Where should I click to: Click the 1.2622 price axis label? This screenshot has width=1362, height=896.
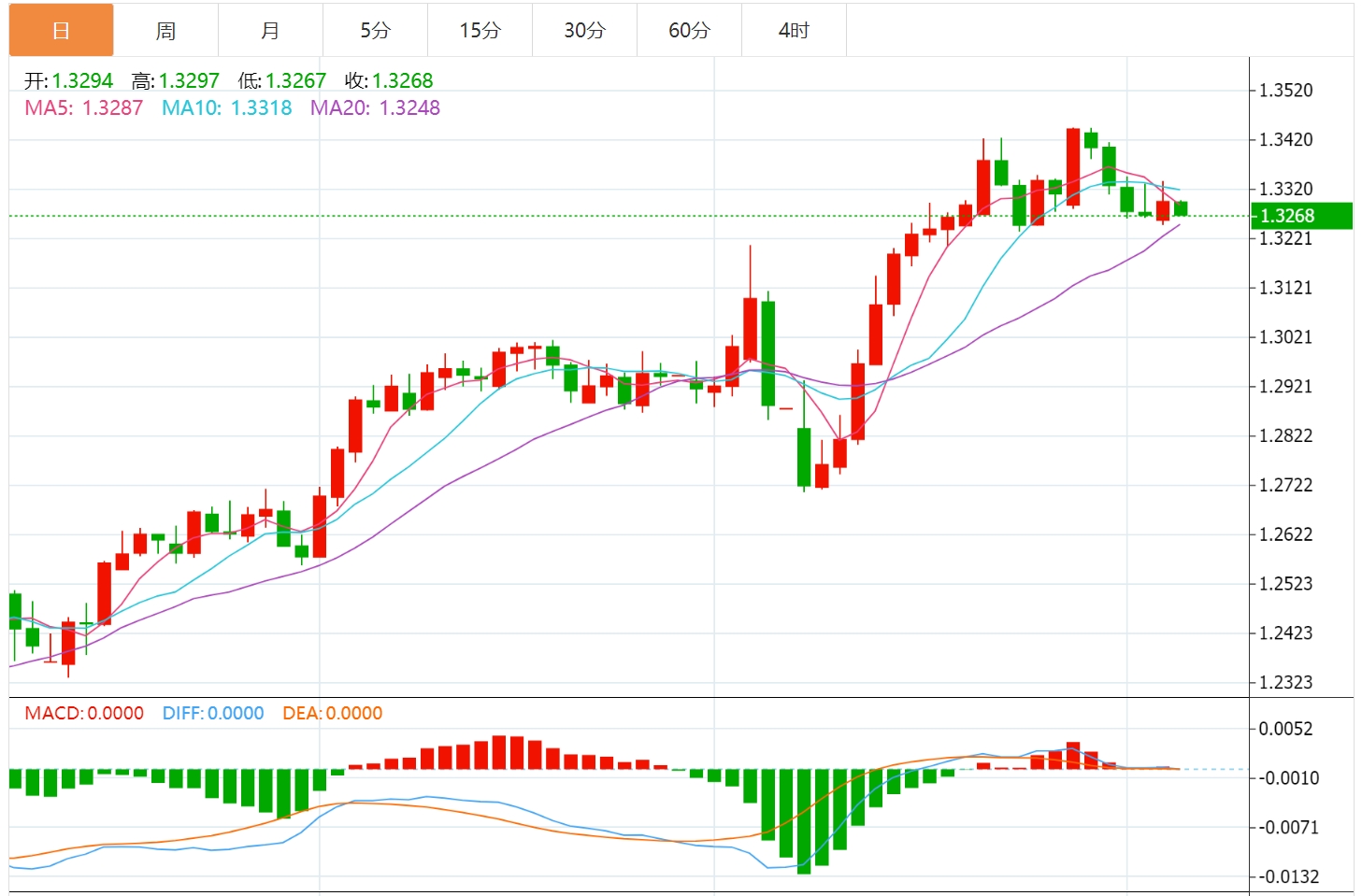pyautogui.click(x=1286, y=535)
